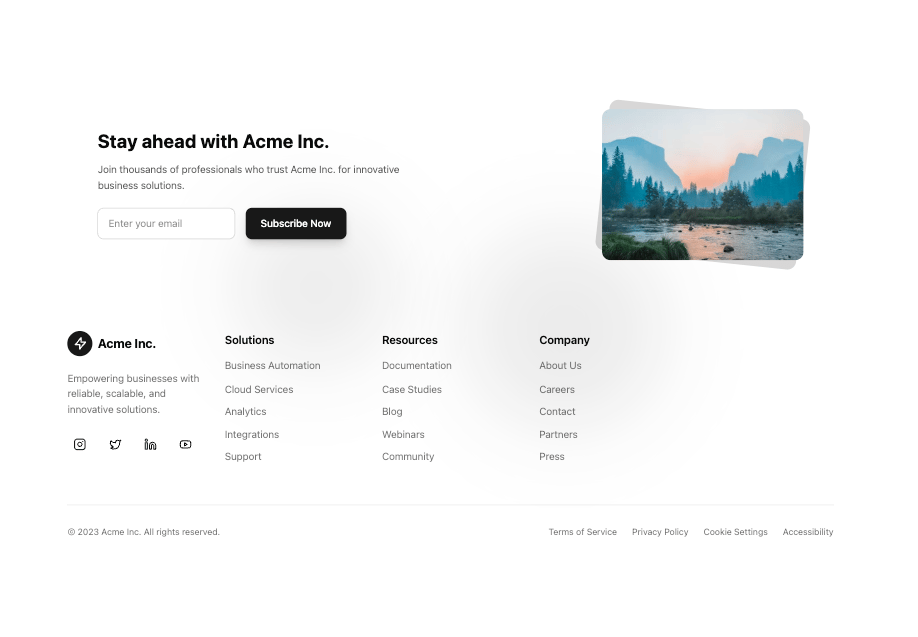Click the mountain landscape photo
This screenshot has height=637, width=918.
tap(703, 184)
